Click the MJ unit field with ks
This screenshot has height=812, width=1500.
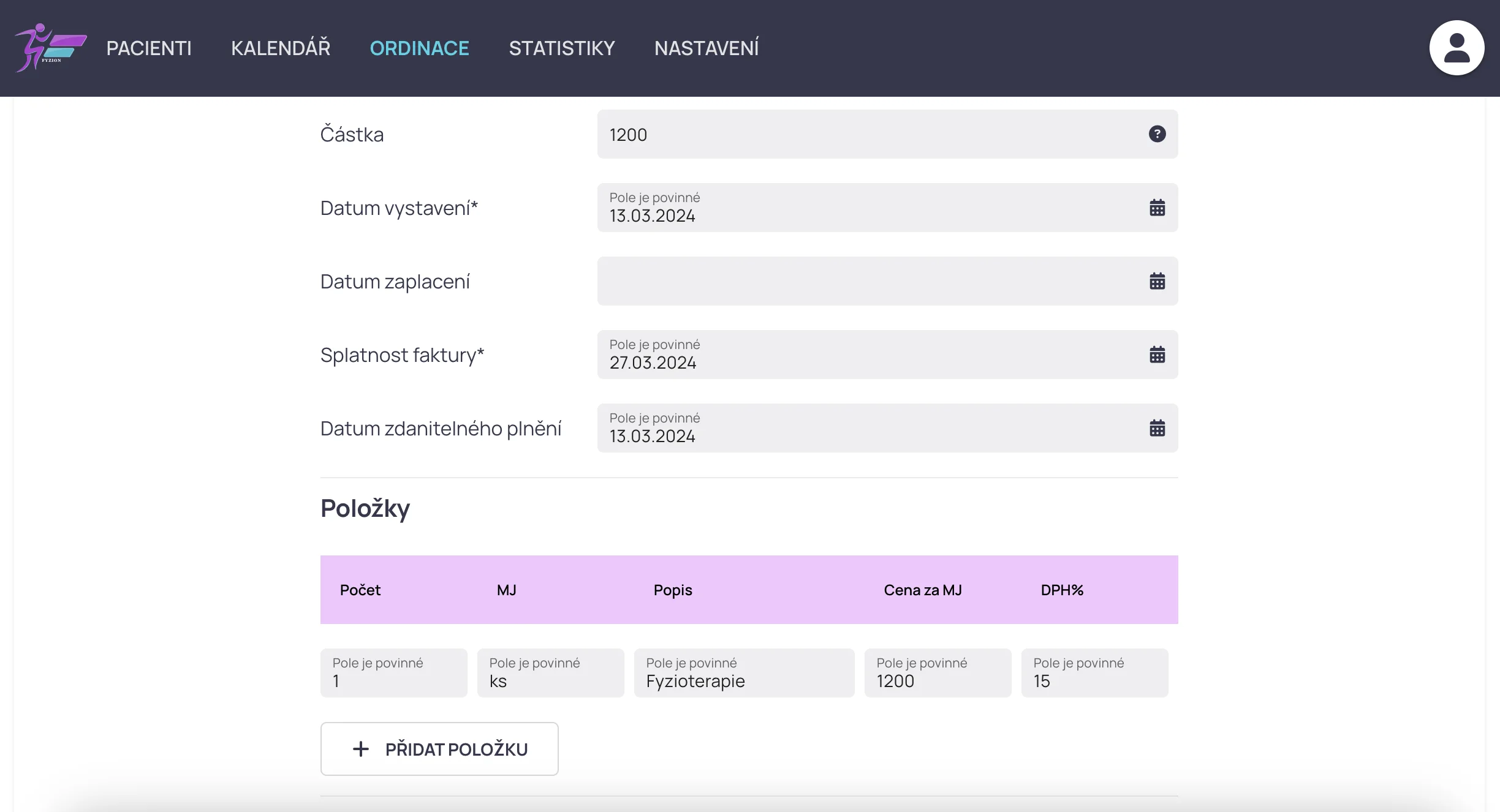pyautogui.click(x=550, y=673)
